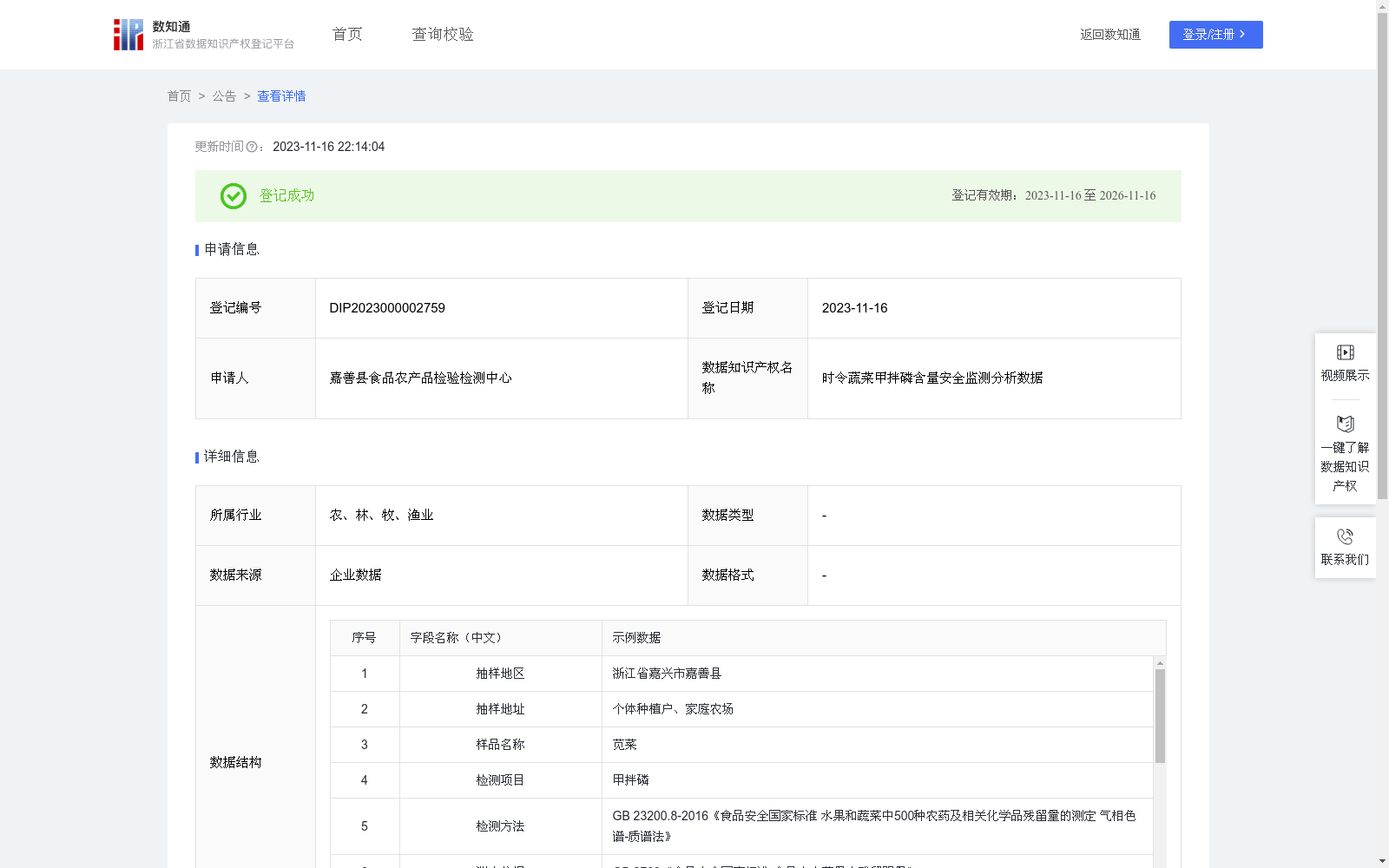Select registration number DIP2023000002759
The height and width of the screenshot is (868, 1389).
coord(387,308)
